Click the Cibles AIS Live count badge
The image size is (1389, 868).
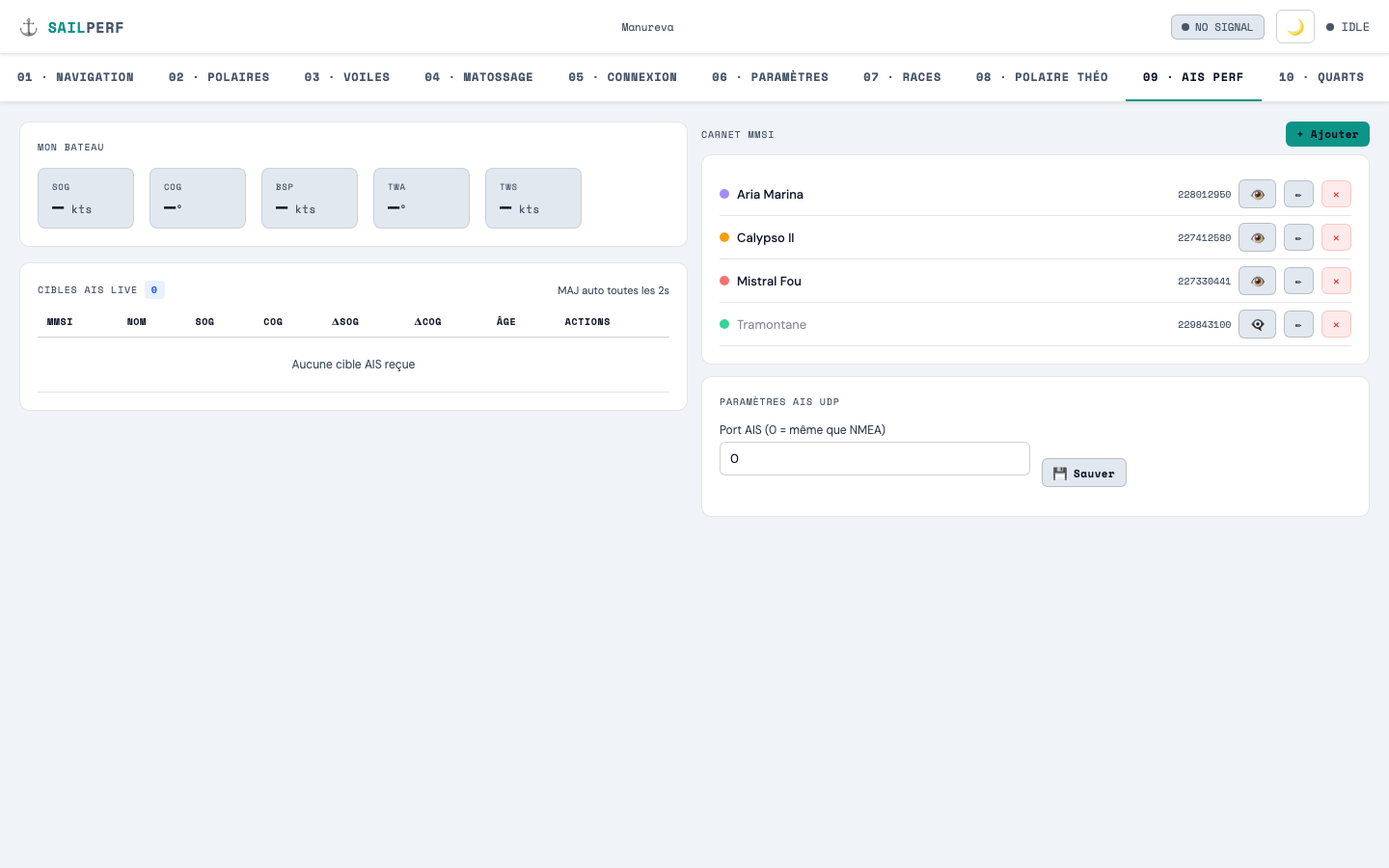(x=154, y=289)
